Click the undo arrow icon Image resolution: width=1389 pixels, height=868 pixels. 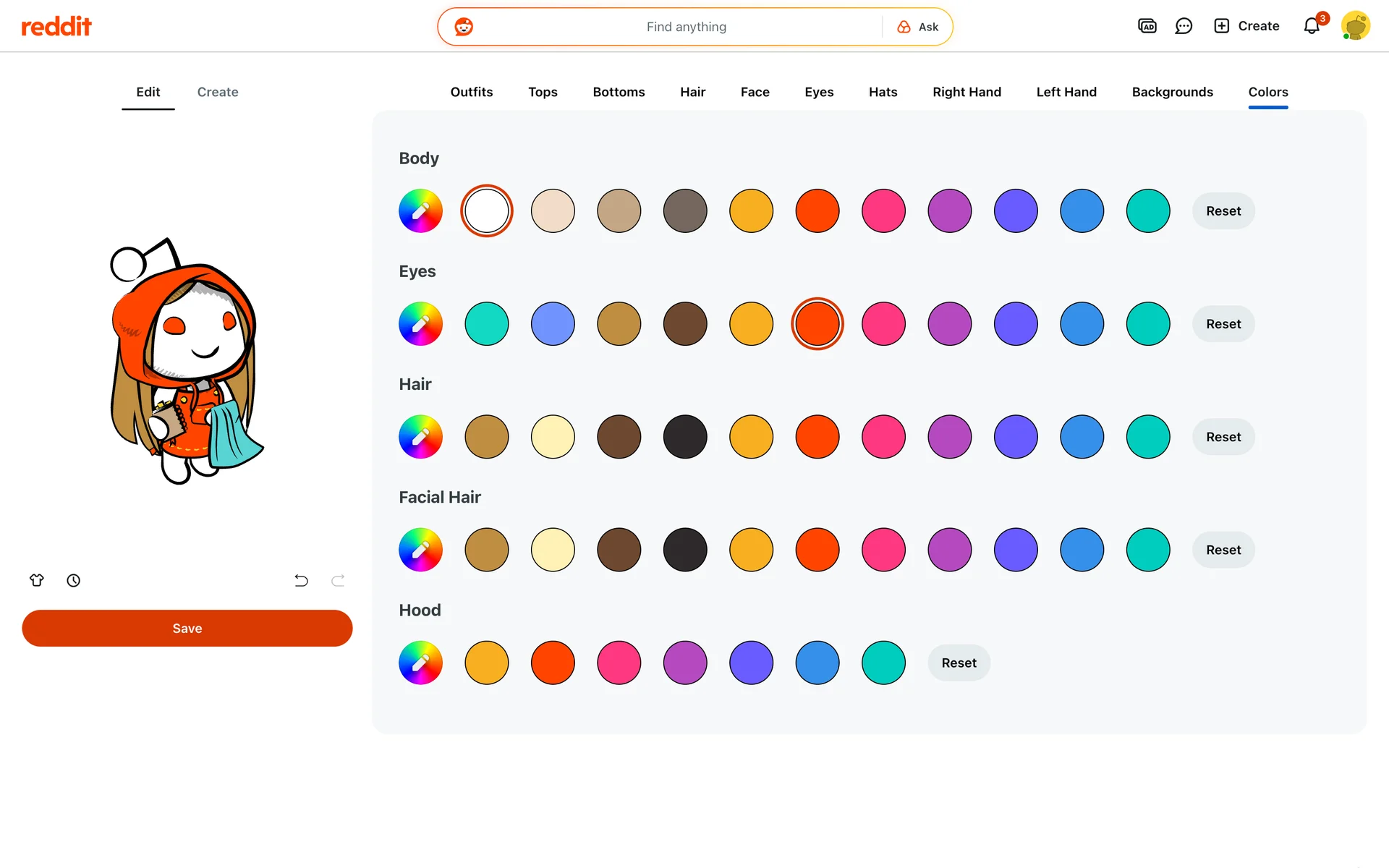(301, 580)
